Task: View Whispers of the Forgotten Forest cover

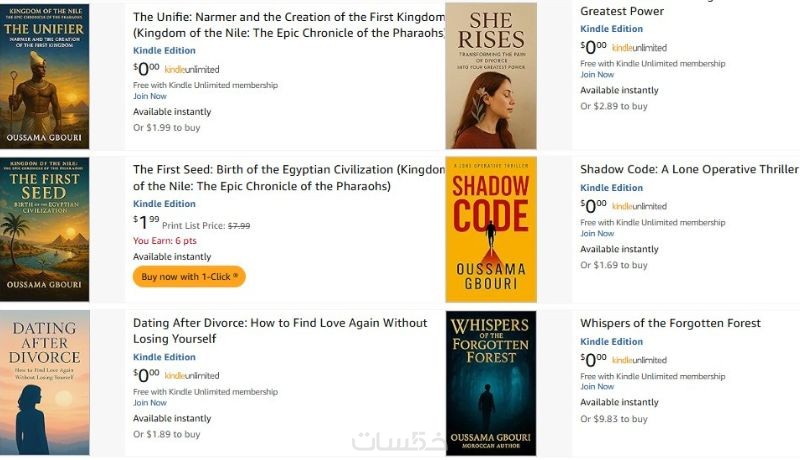Action: click(490, 383)
